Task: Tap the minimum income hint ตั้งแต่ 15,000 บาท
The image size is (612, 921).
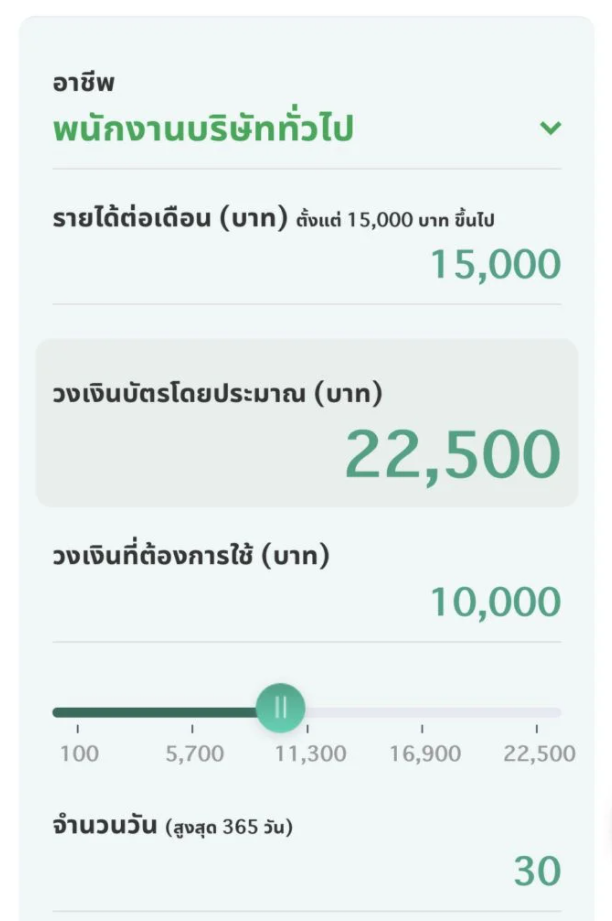Action: 394,220
